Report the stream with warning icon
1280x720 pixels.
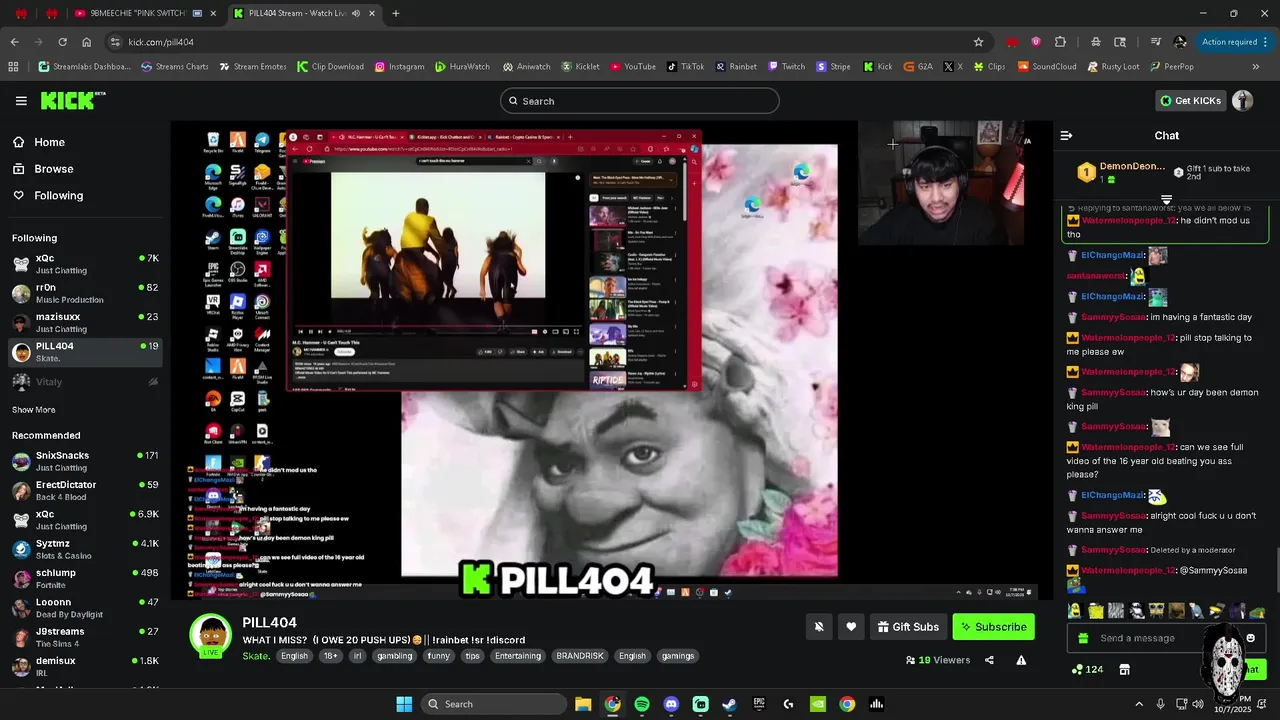point(1021,660)
